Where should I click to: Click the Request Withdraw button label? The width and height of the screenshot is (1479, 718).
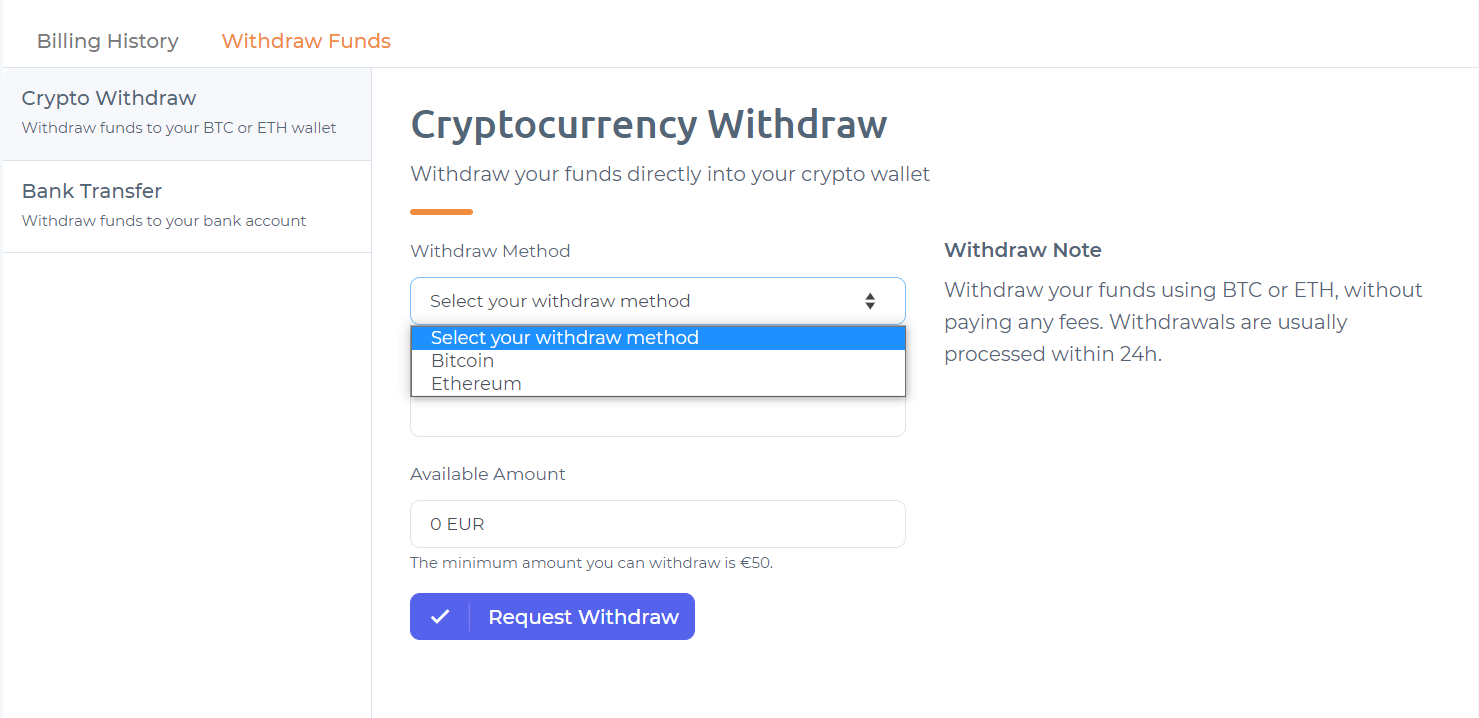583,617
